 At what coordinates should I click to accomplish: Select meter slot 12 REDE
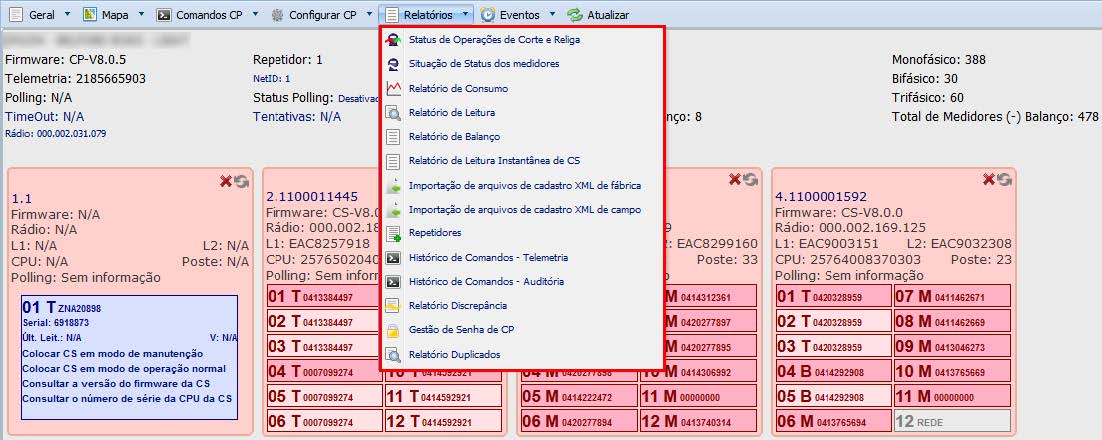[x=950, y=421]
